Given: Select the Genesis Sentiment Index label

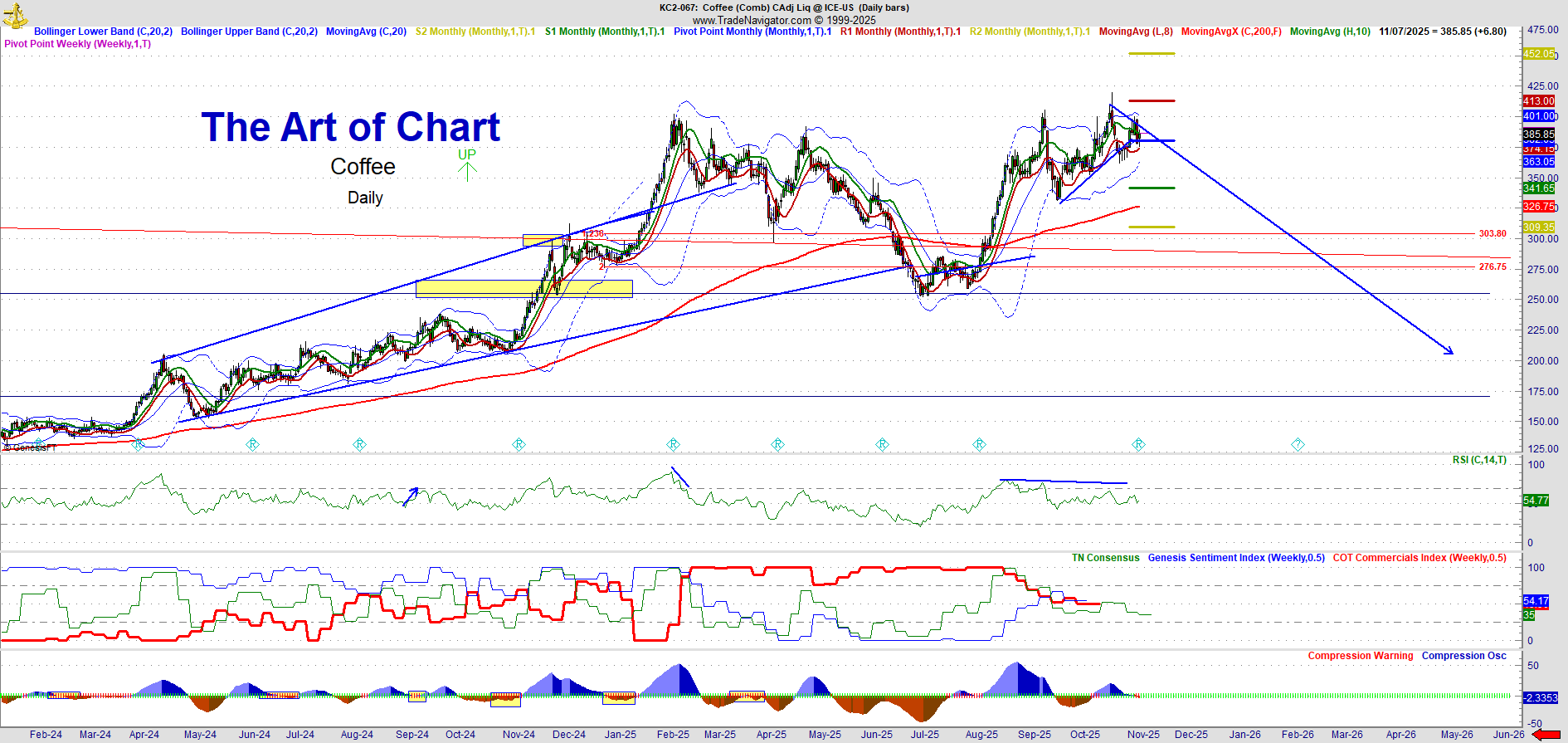Looking at the screenshot, I should 1235,558.
